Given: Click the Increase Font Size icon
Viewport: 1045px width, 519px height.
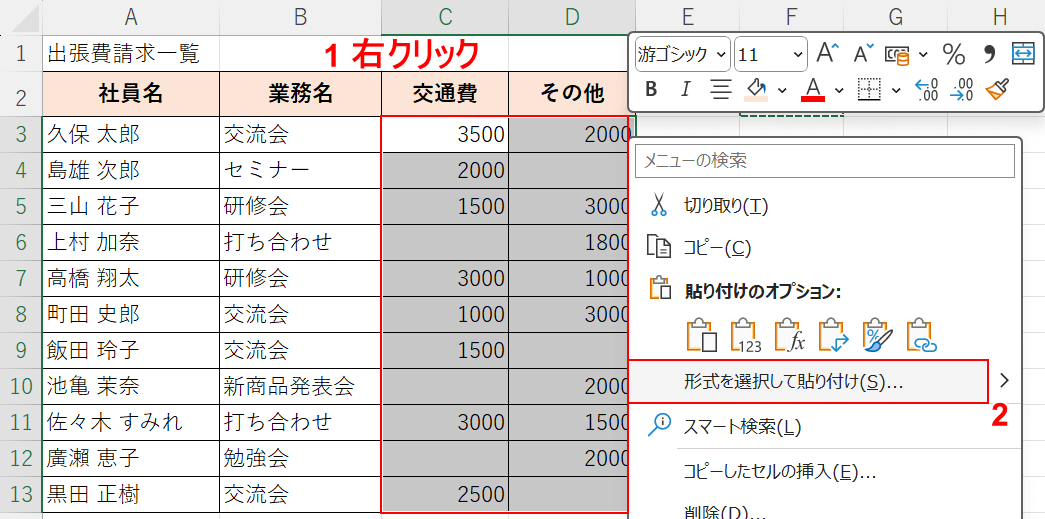Looking at the screenshot, I should (826, 54).
